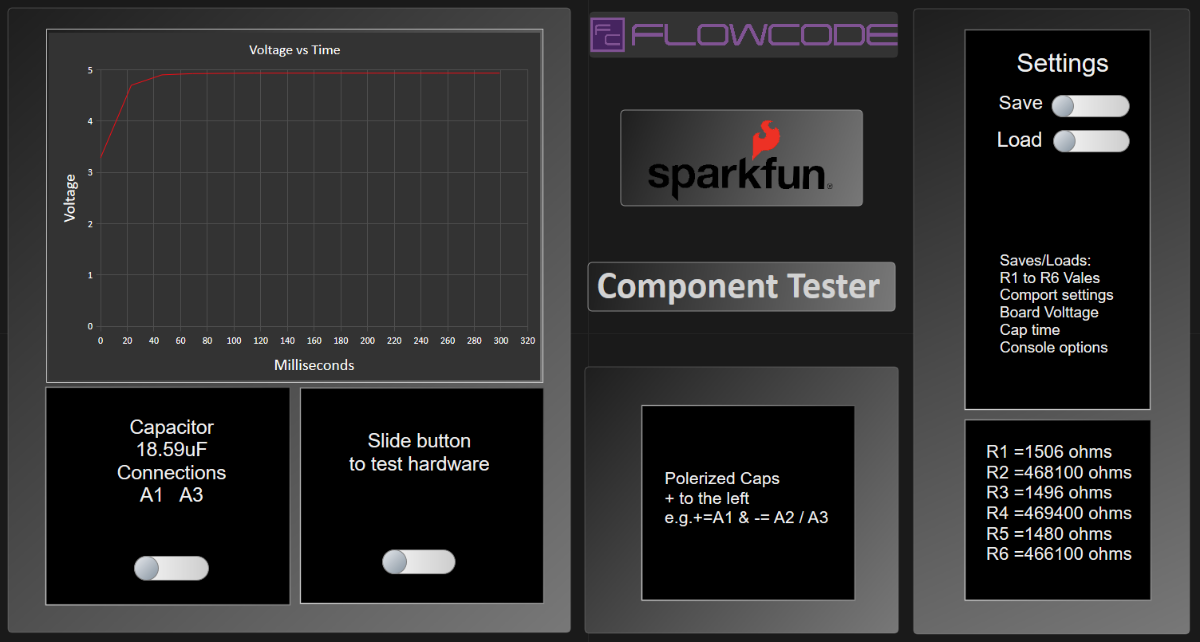Click the Settings heading
The width and height of the screenshot is (1200, 642).
click(1062, 63)
